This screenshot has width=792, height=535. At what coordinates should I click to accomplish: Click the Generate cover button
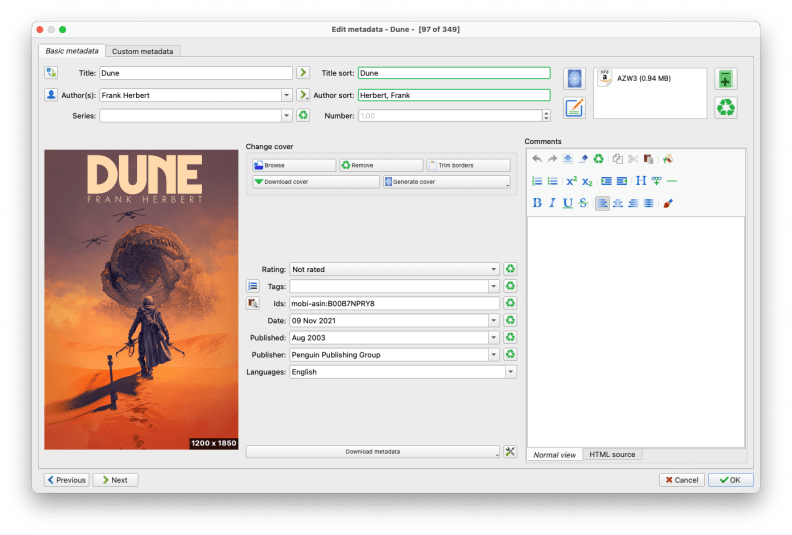(447, 182)
